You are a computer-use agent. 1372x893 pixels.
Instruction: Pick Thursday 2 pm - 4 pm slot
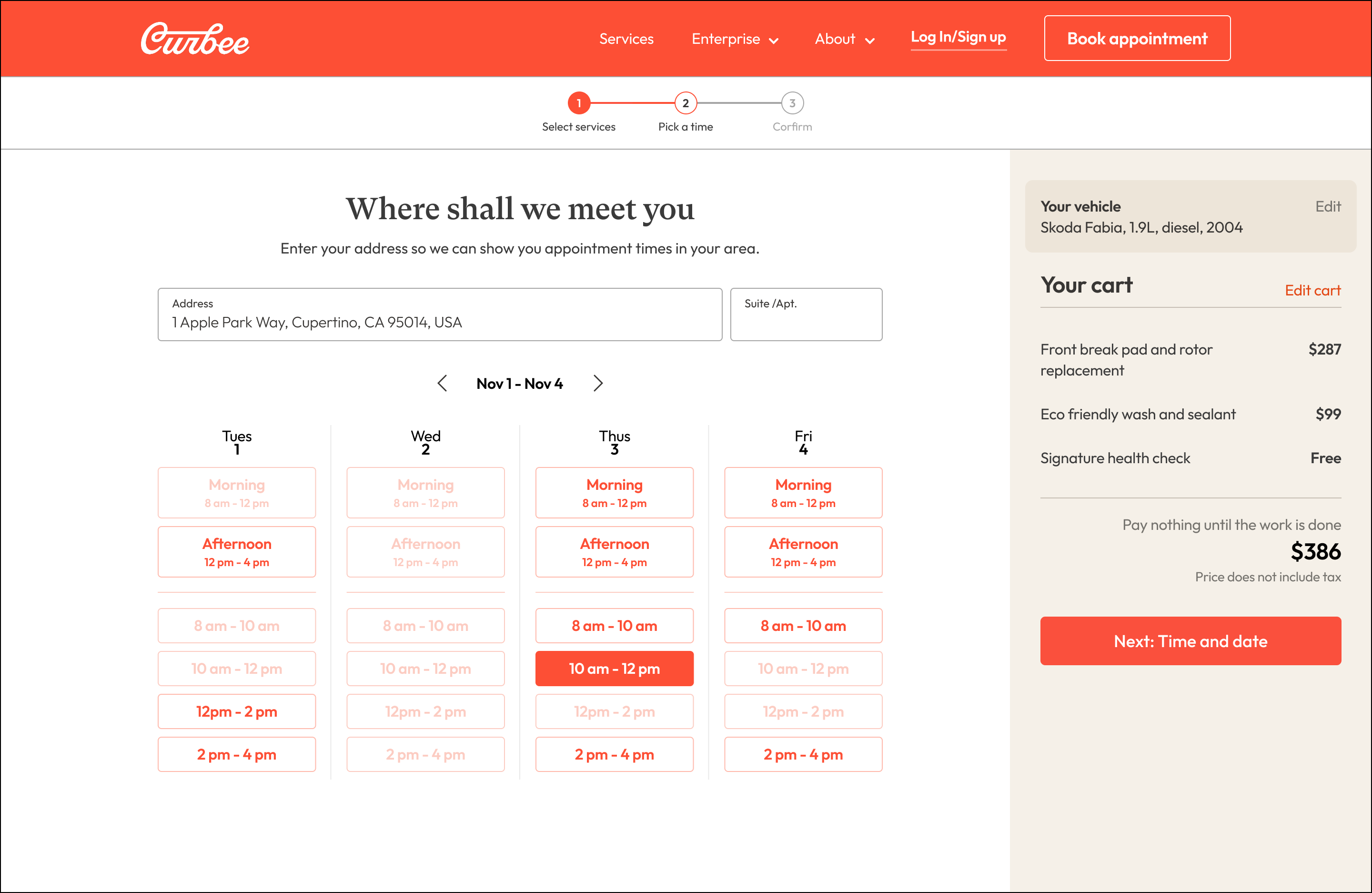tap(615, 754)
